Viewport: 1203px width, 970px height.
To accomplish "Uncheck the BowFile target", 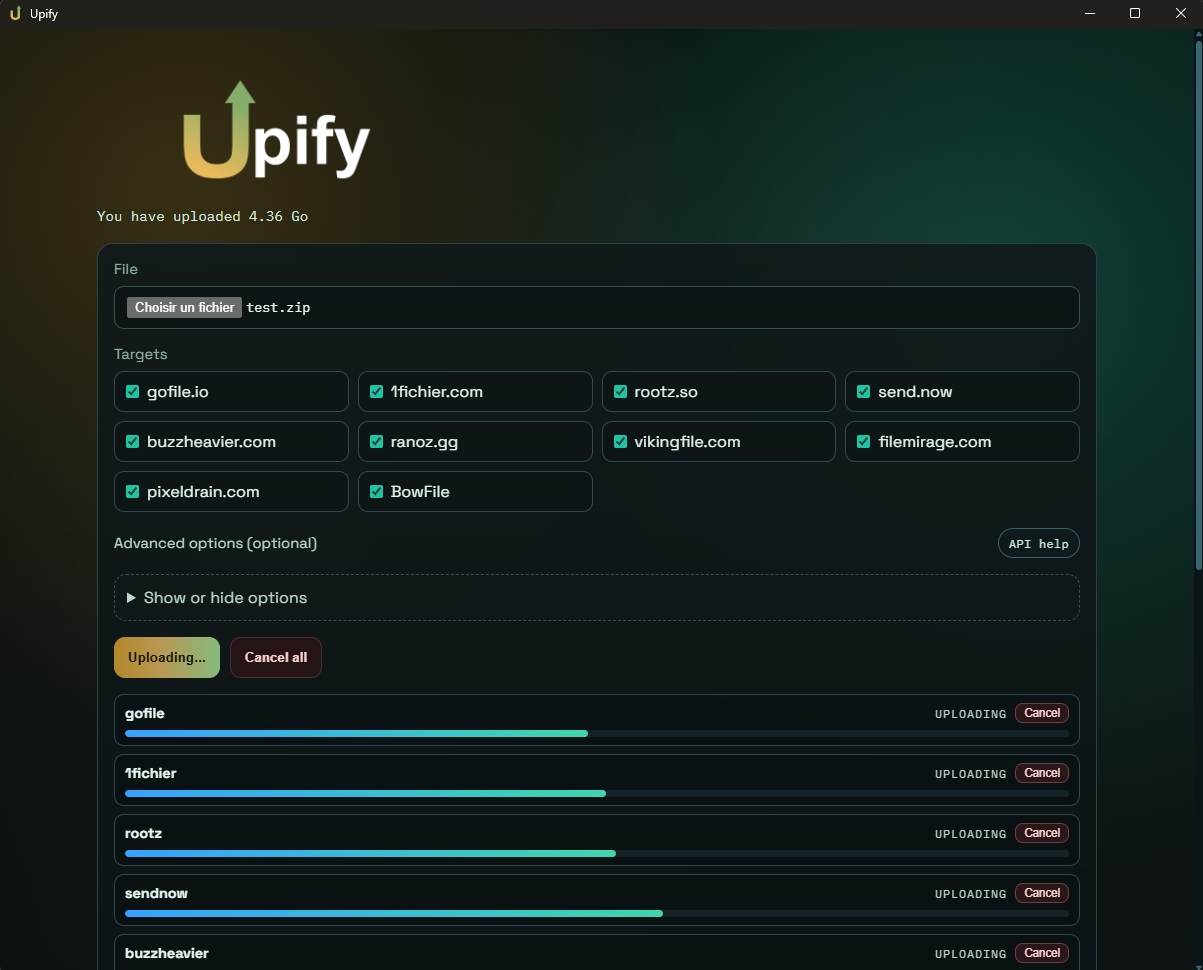I will (377, 492).
